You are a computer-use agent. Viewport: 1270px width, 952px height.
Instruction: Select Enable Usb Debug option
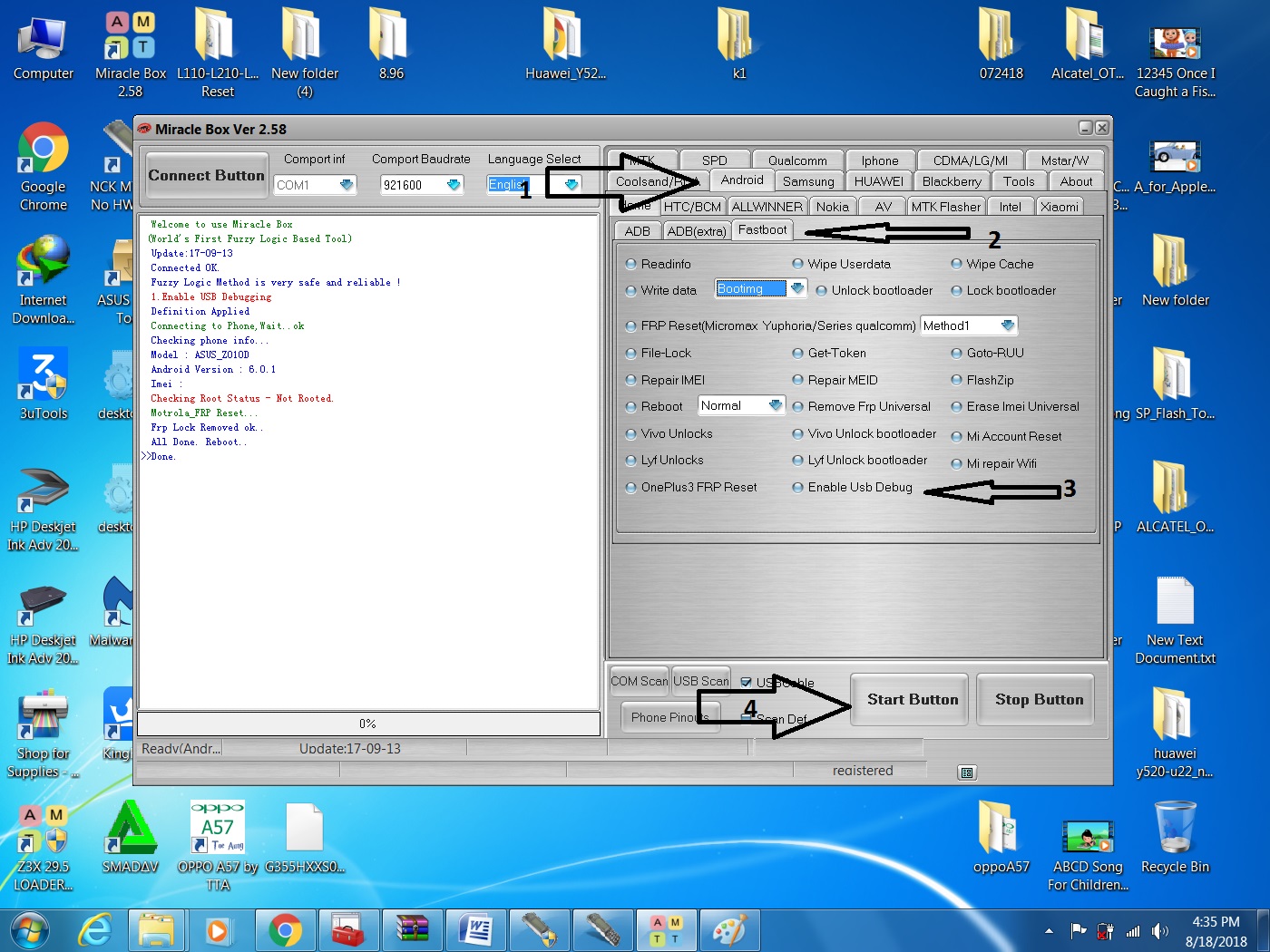tap(852, 487)
